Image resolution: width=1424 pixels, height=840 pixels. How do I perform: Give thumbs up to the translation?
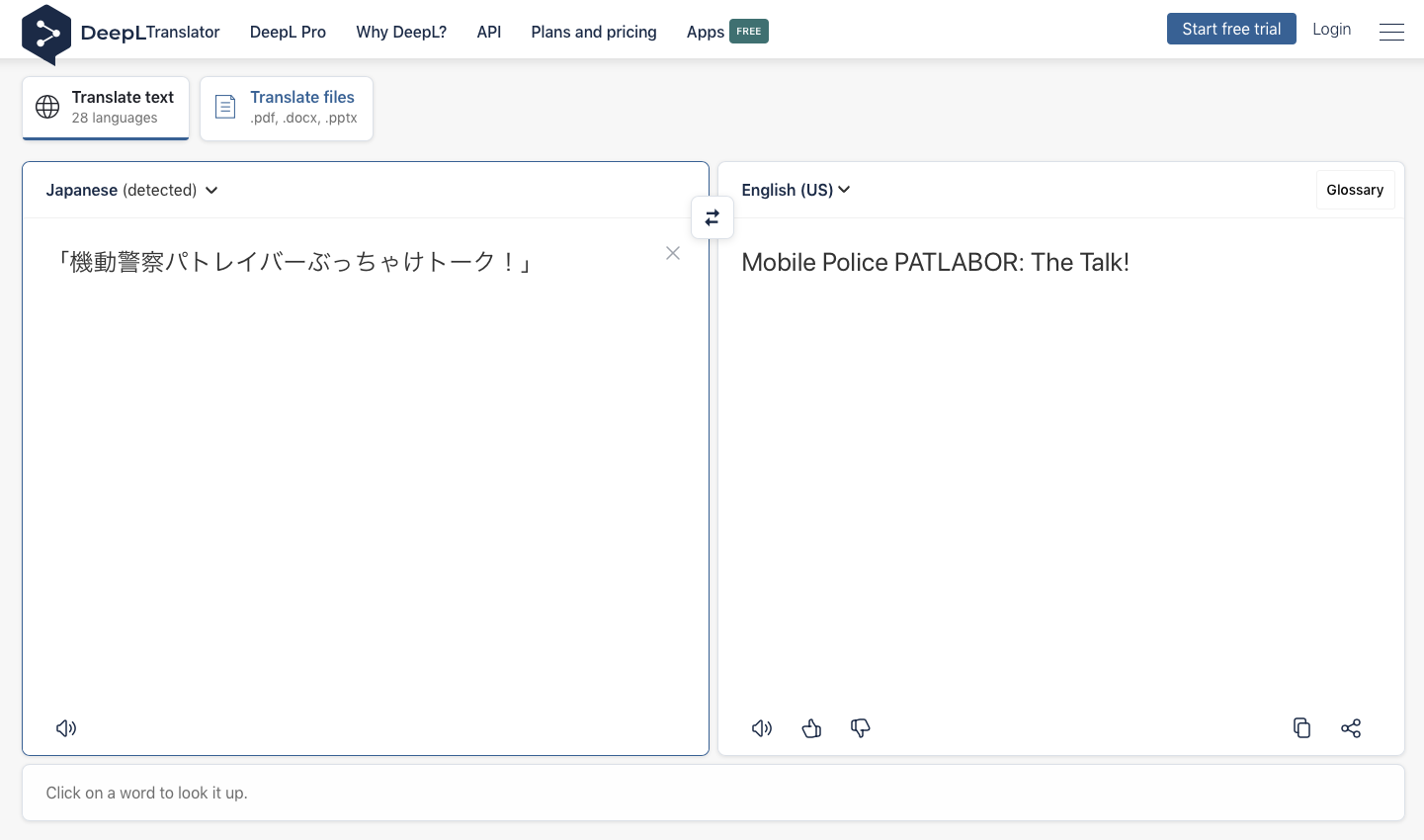point(811,728)
